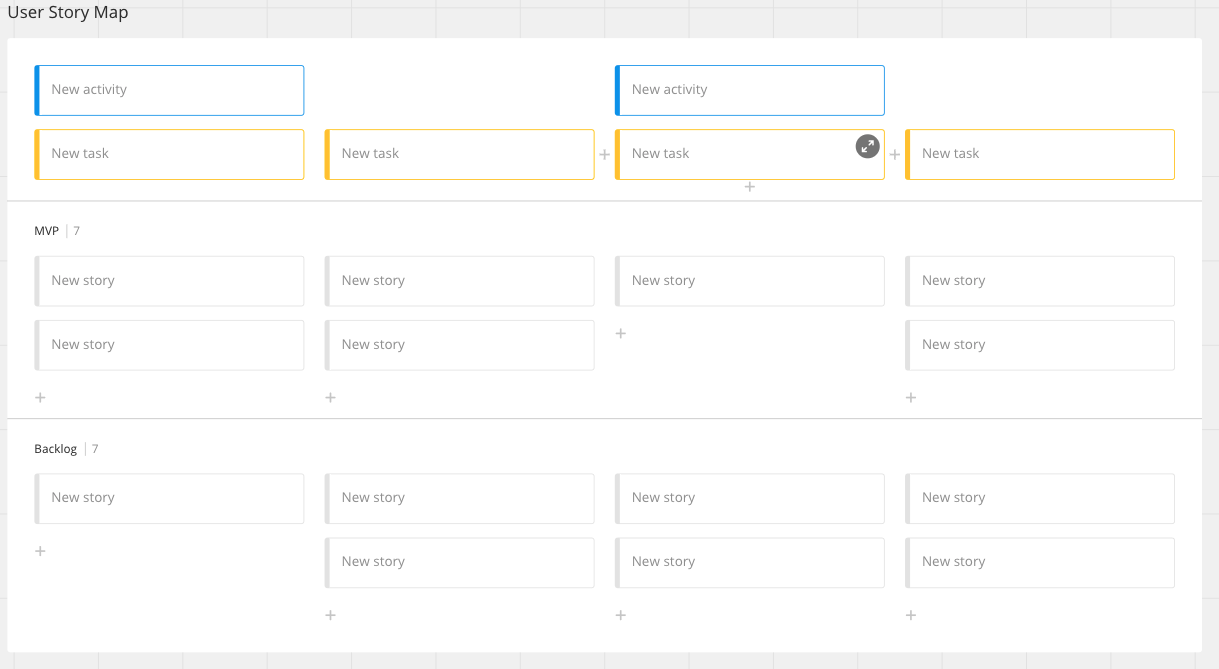Add a story in the first MVP column
This screenshot has width=1219, height=669.
coord(40,397)
